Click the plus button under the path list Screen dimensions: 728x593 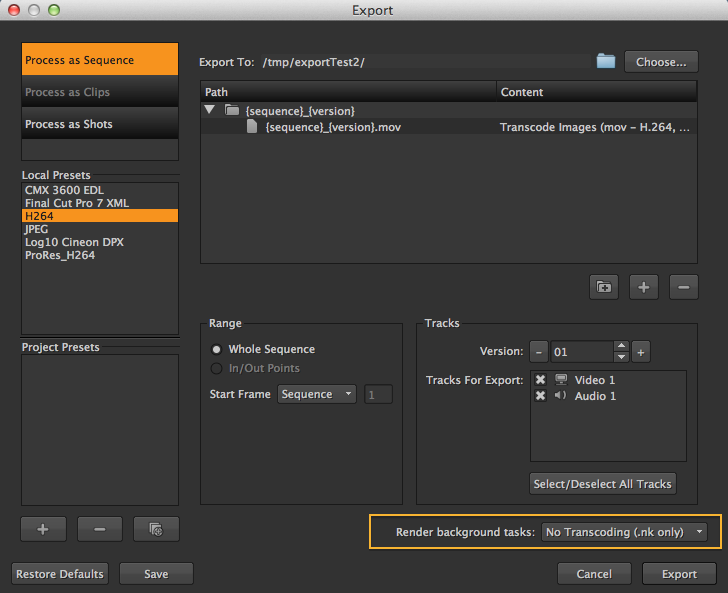pos(643,287)
